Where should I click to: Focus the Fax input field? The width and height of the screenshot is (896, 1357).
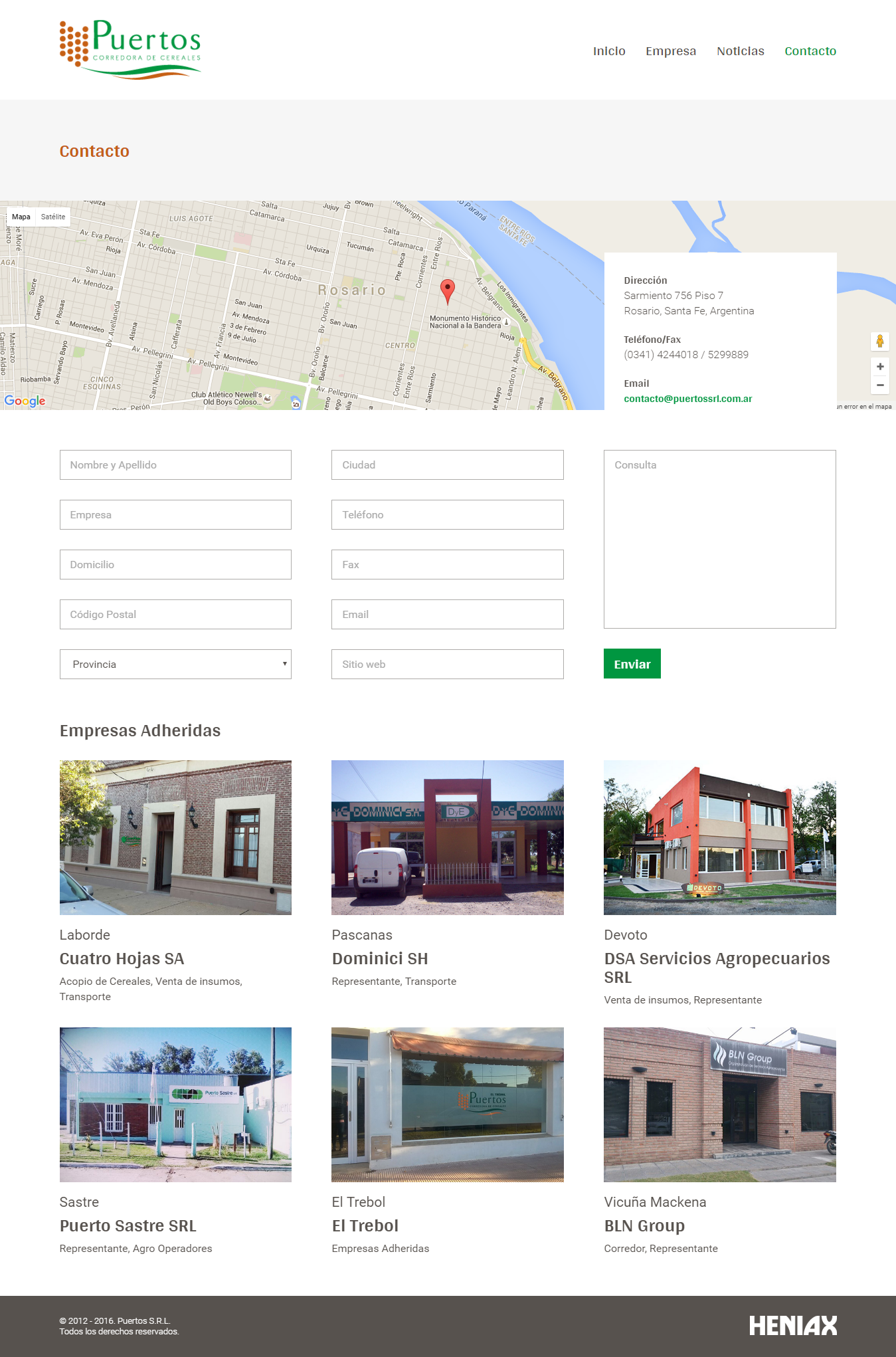click(x=448, y=564)
